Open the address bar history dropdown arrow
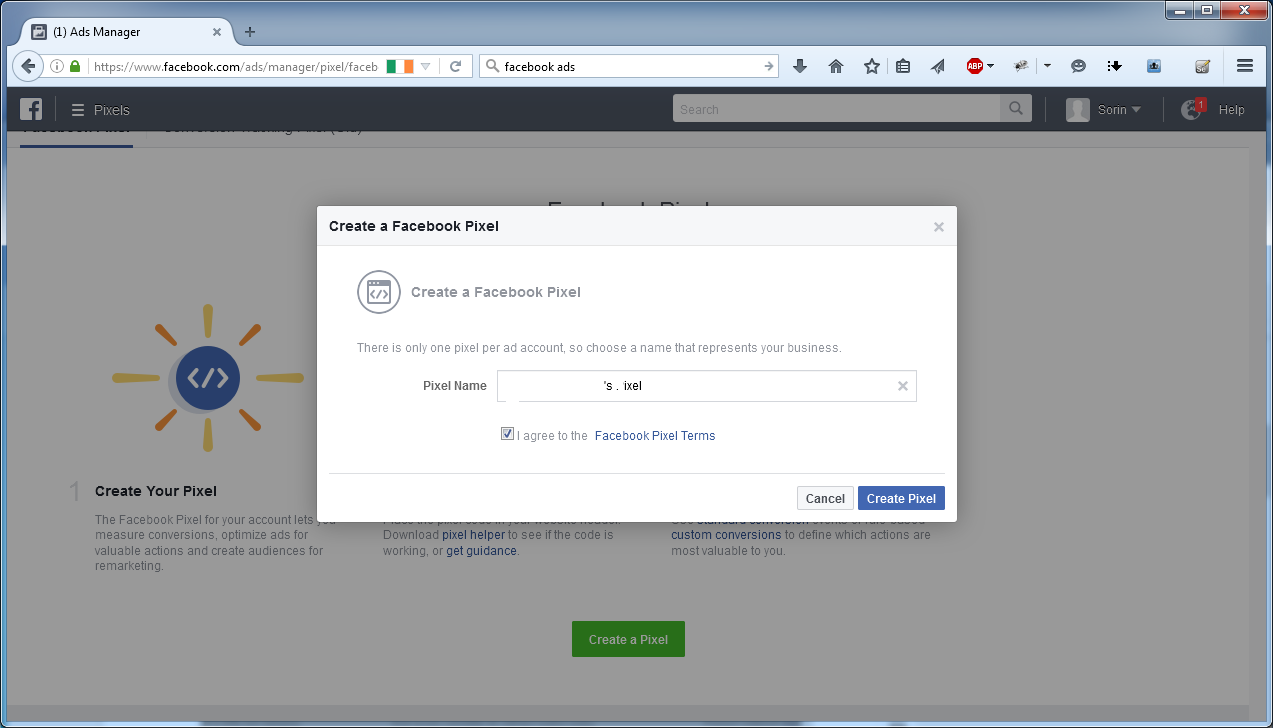The image size is (1273, 728). pos(425,67)
